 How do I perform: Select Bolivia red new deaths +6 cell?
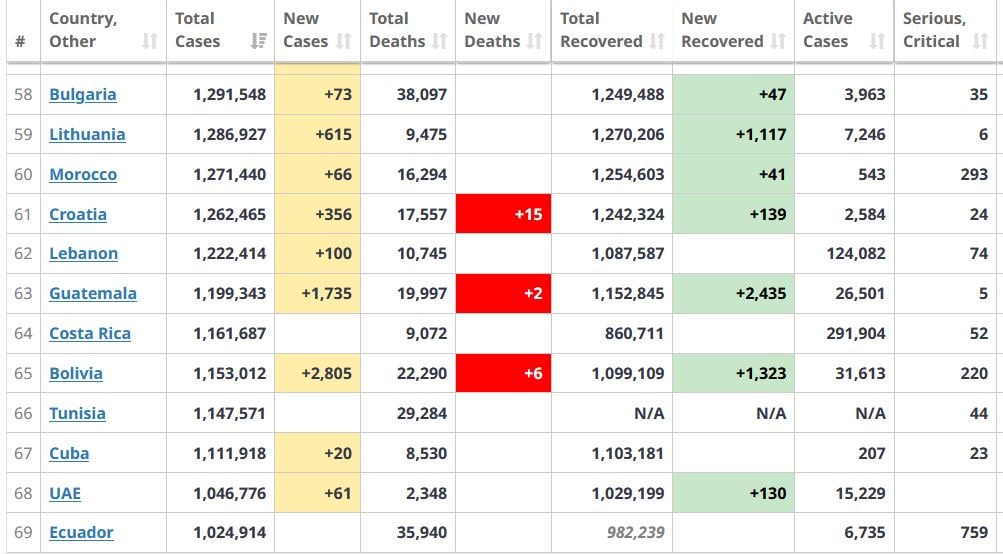pos(503,374)
